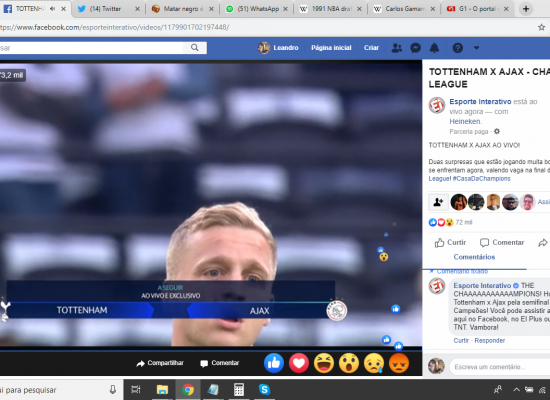Open the Calculator from the taskbar

coord(239,389)
